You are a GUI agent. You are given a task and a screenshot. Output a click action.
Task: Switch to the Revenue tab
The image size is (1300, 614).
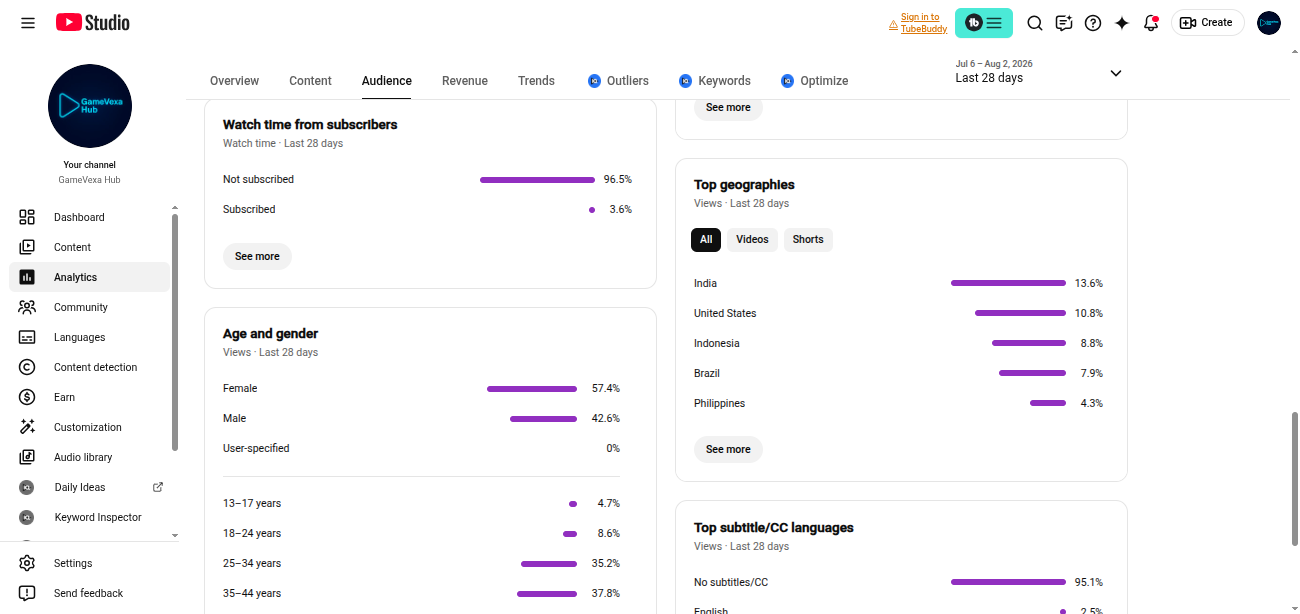click(x=465, y=81)
